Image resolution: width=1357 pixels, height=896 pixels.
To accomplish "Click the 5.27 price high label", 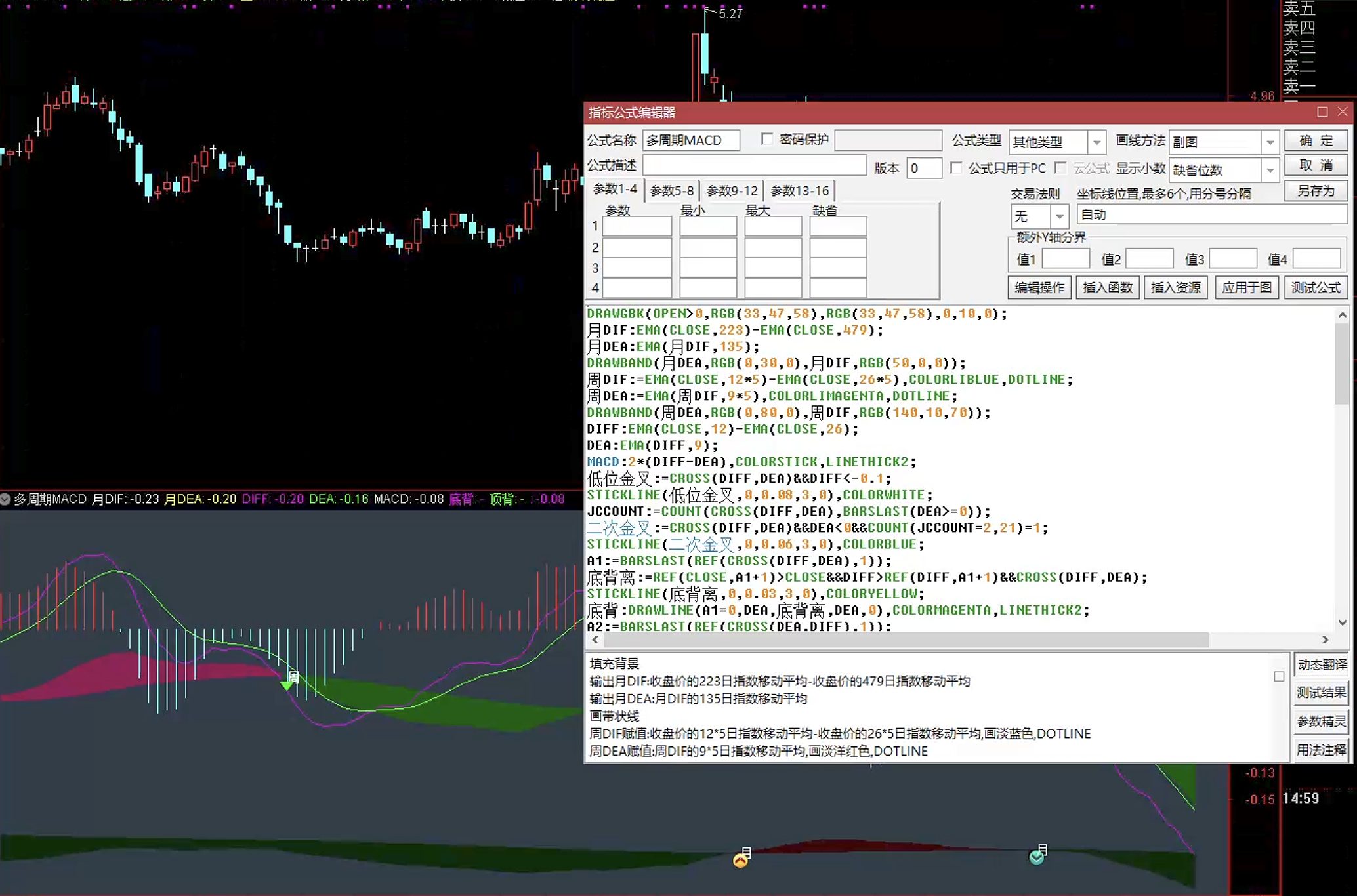I will point(730,13).
